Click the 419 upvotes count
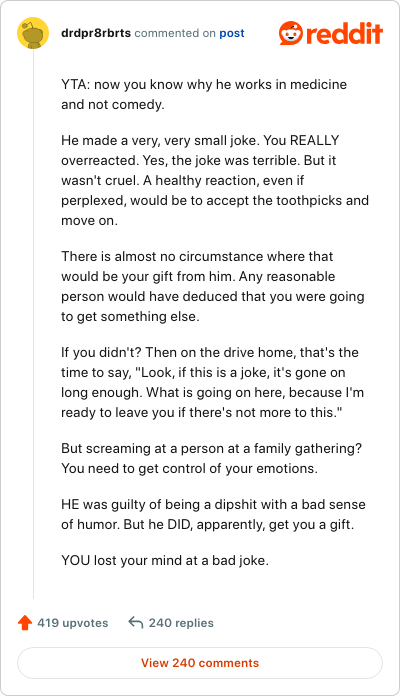Screen dimensions: 400x696 pos(73,623)
